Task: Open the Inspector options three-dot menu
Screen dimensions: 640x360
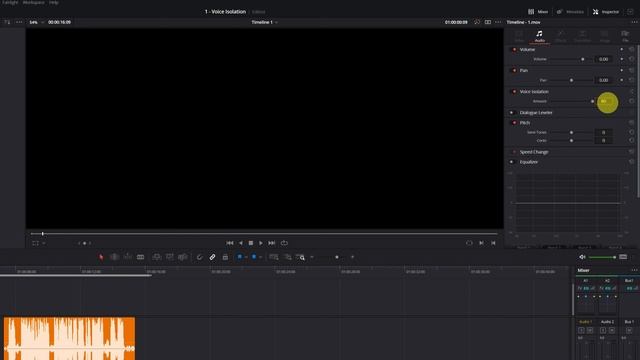Action: 634,22
